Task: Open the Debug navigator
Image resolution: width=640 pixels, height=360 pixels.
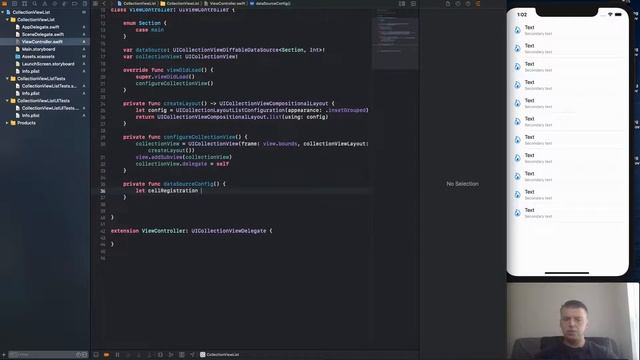Action: point(64,4)
